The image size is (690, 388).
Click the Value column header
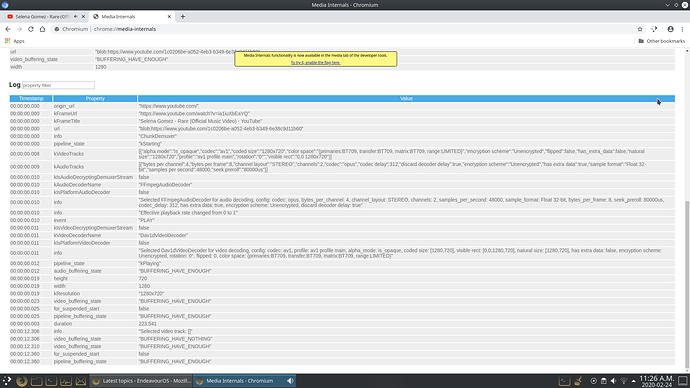coord(406,99)
